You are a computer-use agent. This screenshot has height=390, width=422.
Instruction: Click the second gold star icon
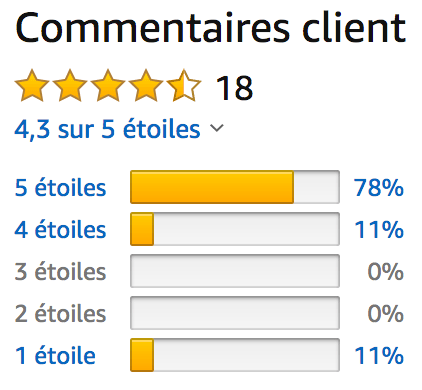pos(70,86)
